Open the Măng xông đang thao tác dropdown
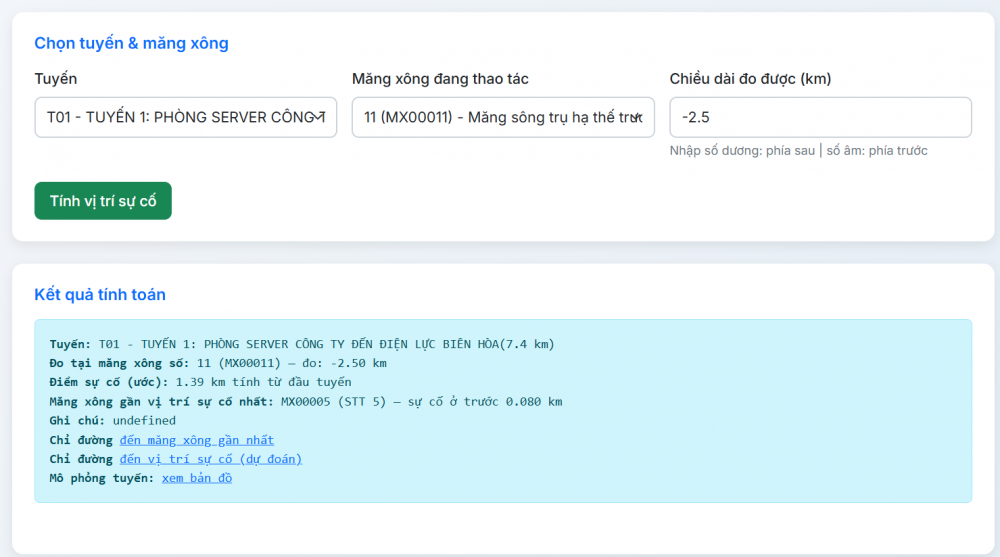This screenshot has height=557, width=1000. click(503, 117)
